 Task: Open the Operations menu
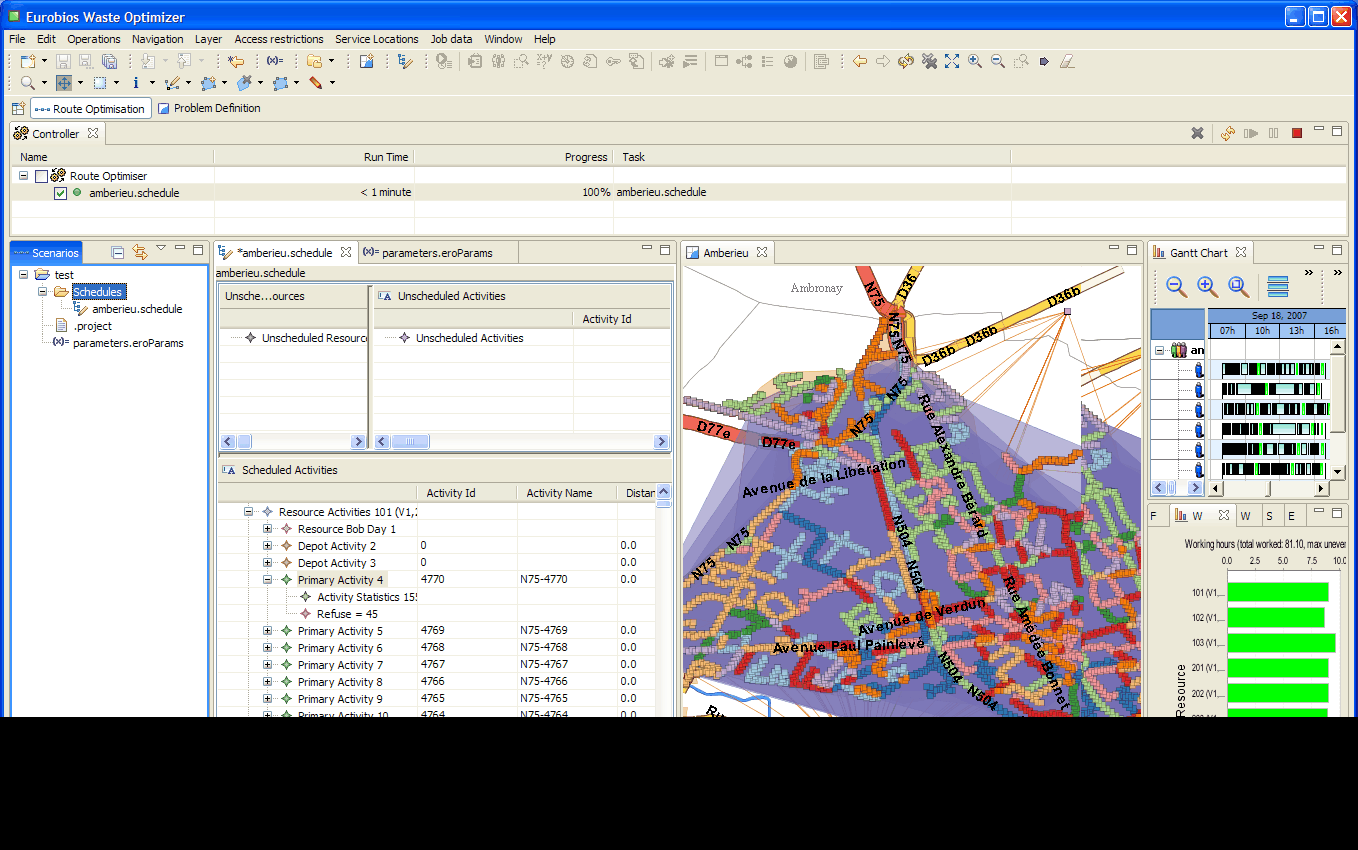click(x=94, y=39)
